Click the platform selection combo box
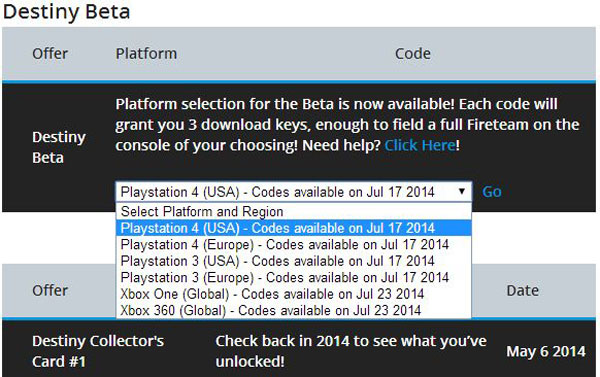The image size is (600, 377). coord(293,192)
